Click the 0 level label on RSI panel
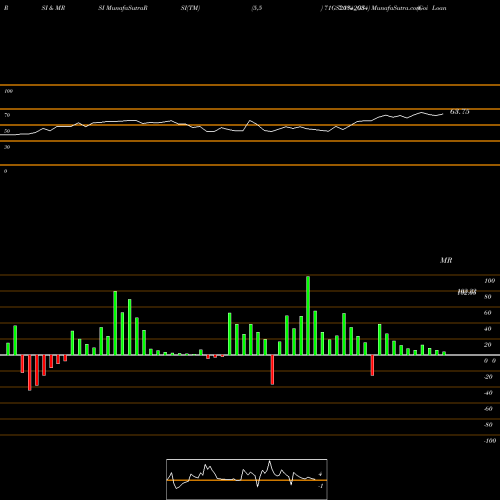This screenshot has height=500, width=500. [x=5, y=171]
